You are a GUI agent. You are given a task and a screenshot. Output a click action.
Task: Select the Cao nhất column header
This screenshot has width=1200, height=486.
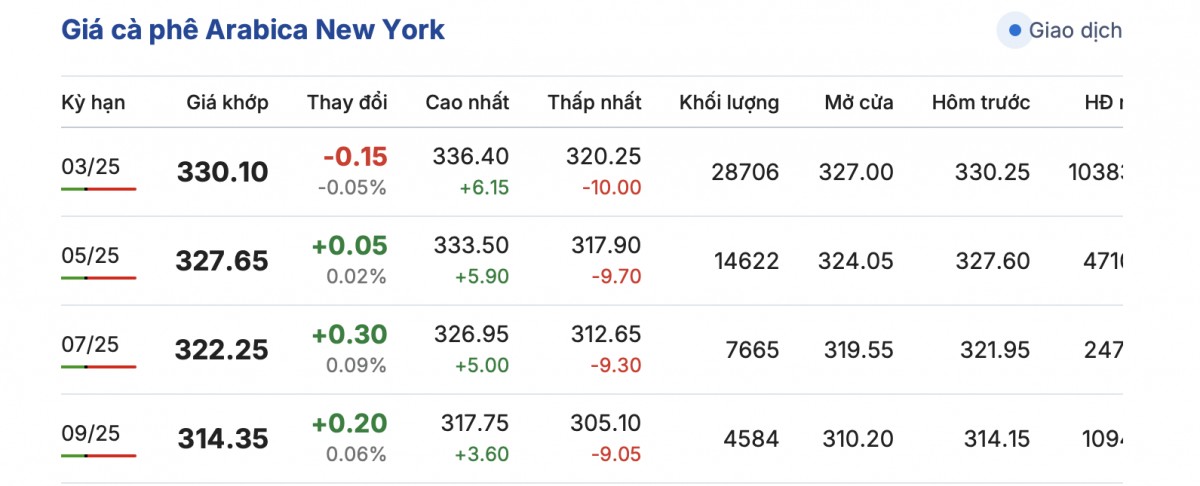(x=467, y=102)
